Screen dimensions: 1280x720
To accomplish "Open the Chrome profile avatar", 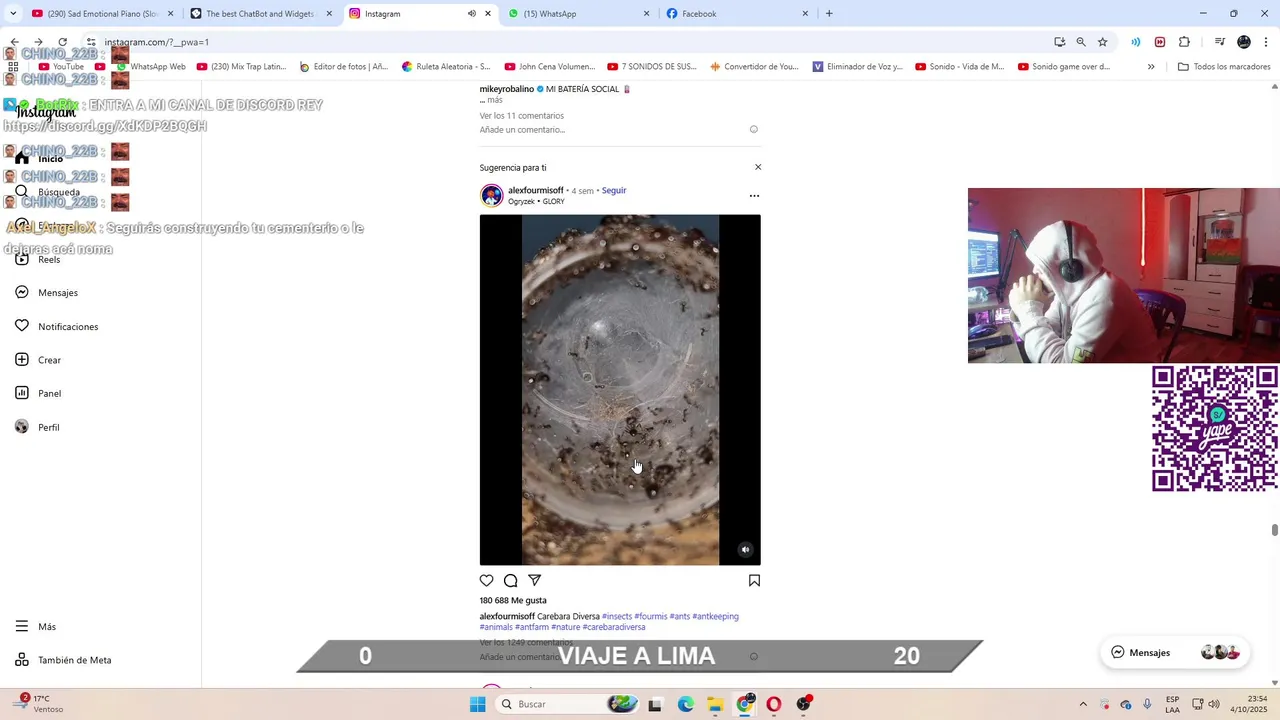I will pos(1244,42).
